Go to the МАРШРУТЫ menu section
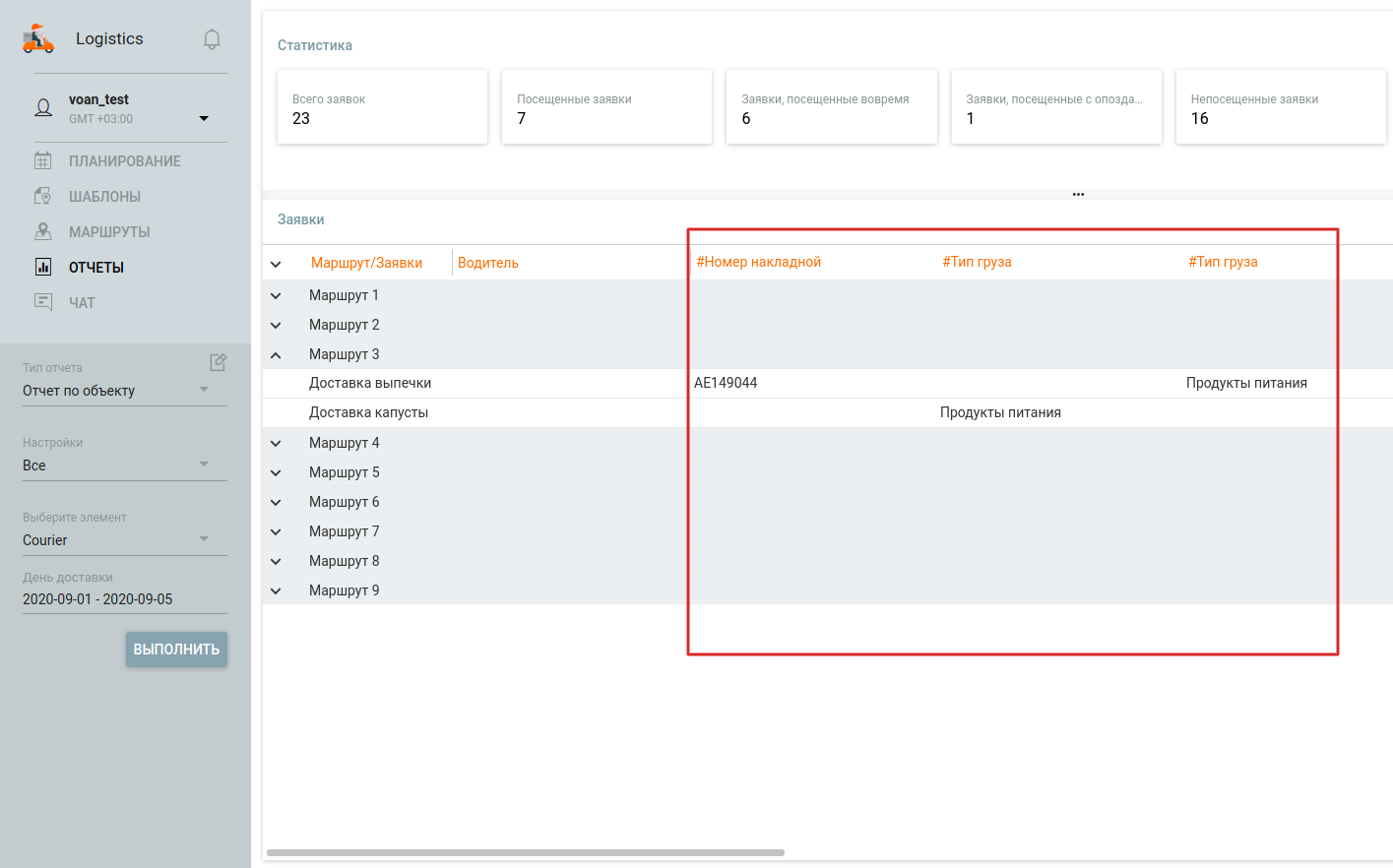 [x=109, y=232]
